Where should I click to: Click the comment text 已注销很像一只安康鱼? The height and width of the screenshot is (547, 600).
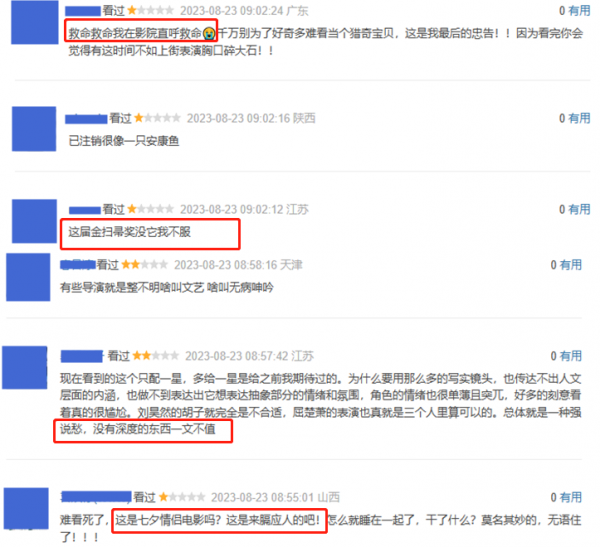tap(124, 141)
